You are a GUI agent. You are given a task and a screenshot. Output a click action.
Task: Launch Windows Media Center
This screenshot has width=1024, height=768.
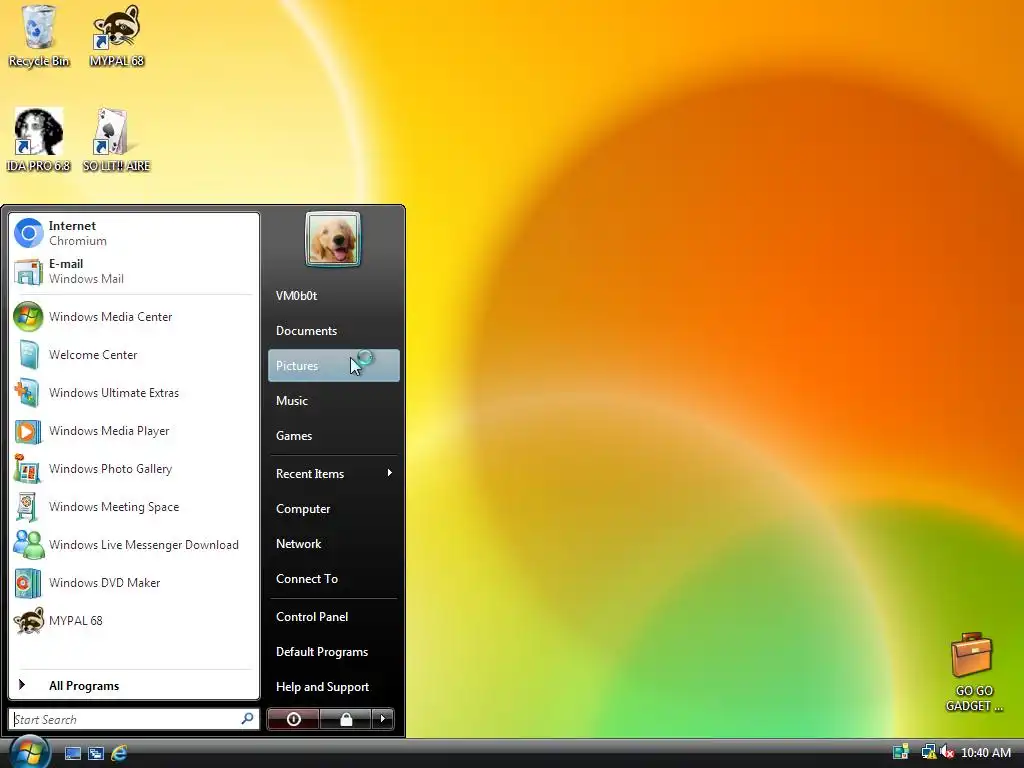coord(134,317)
